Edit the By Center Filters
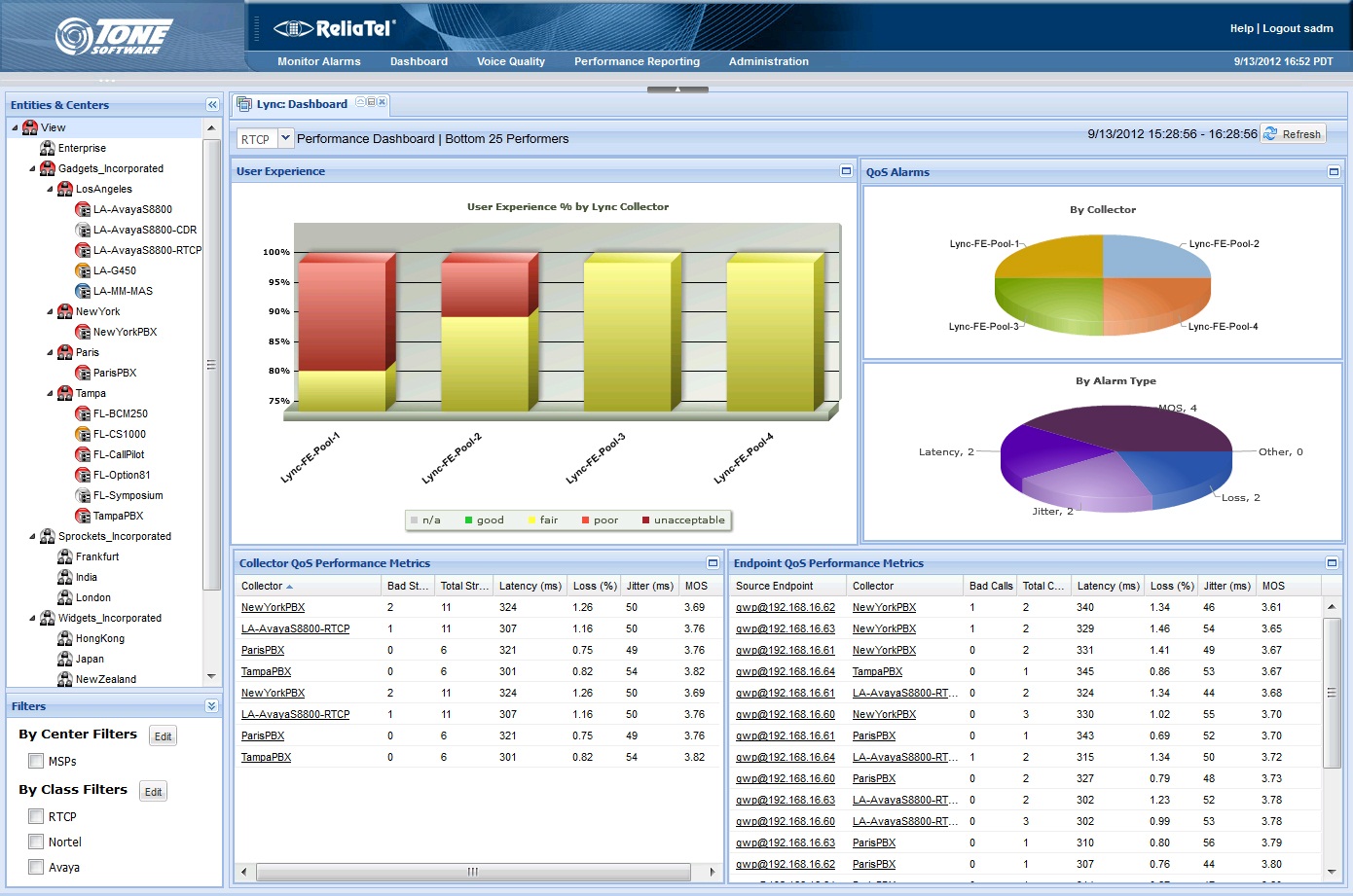 (x=163, y=736)
